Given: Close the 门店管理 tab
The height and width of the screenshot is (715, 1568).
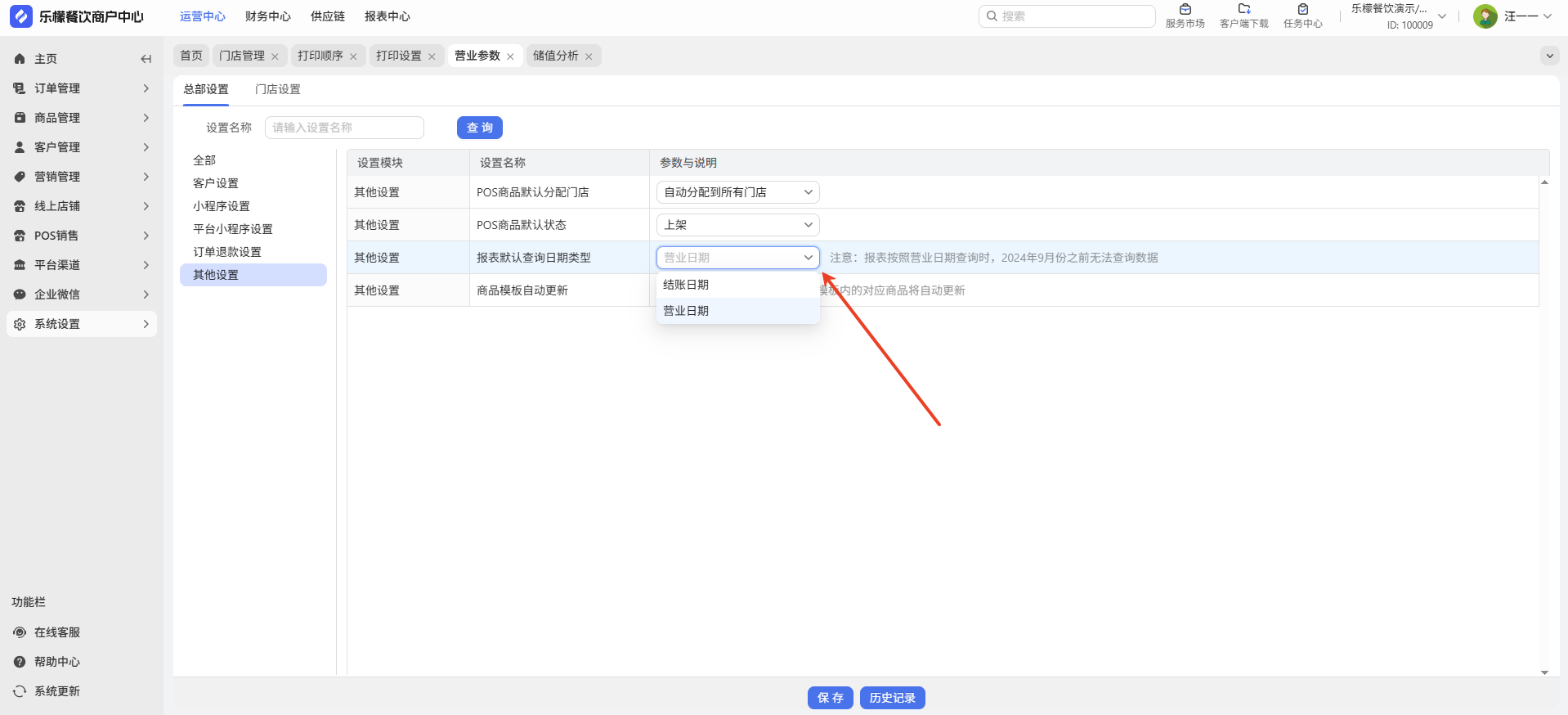Looking at the screenshot, I should (x=275, y=56).
